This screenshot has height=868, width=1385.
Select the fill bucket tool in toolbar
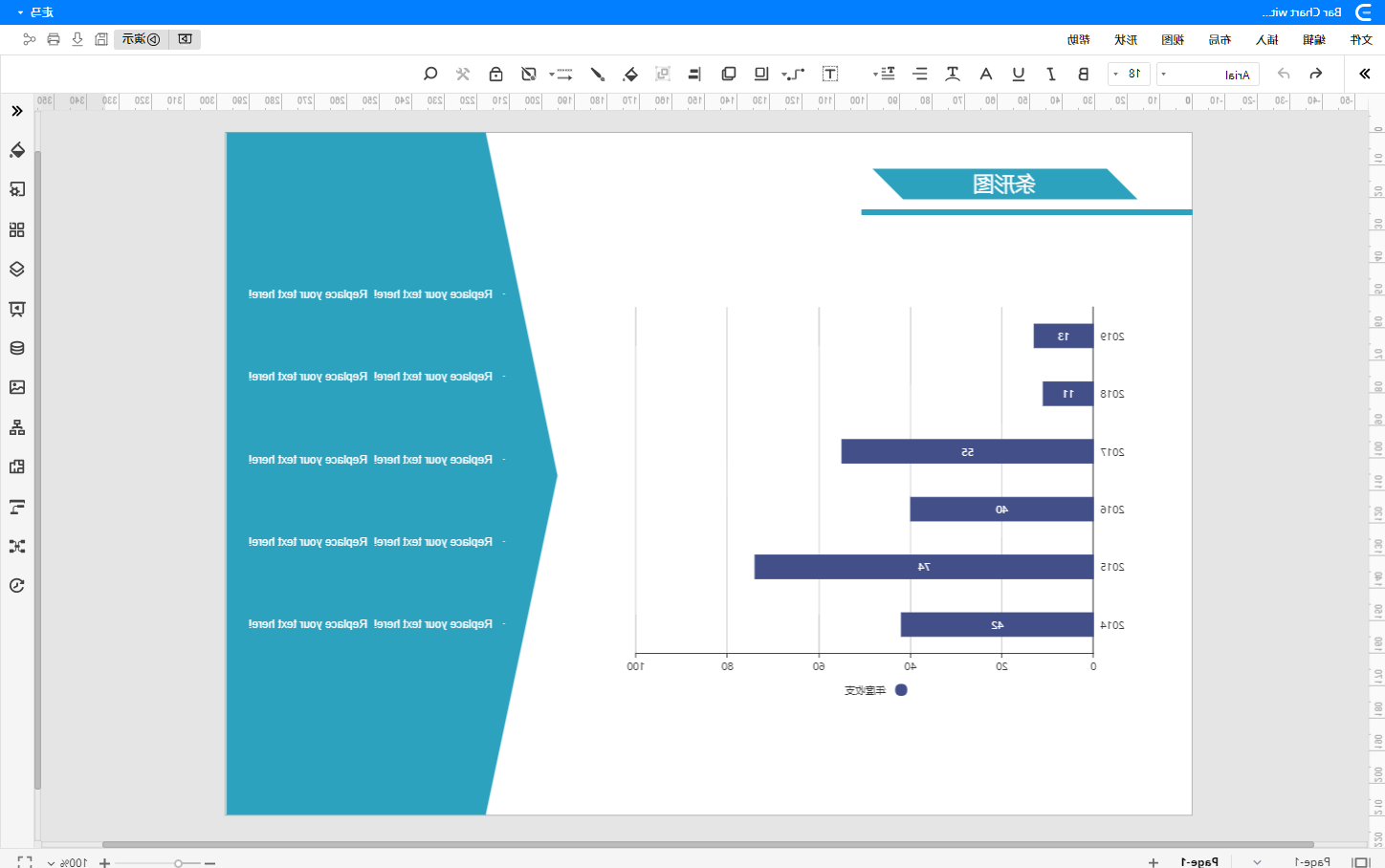pyautogui.click(x=629, y=74)
